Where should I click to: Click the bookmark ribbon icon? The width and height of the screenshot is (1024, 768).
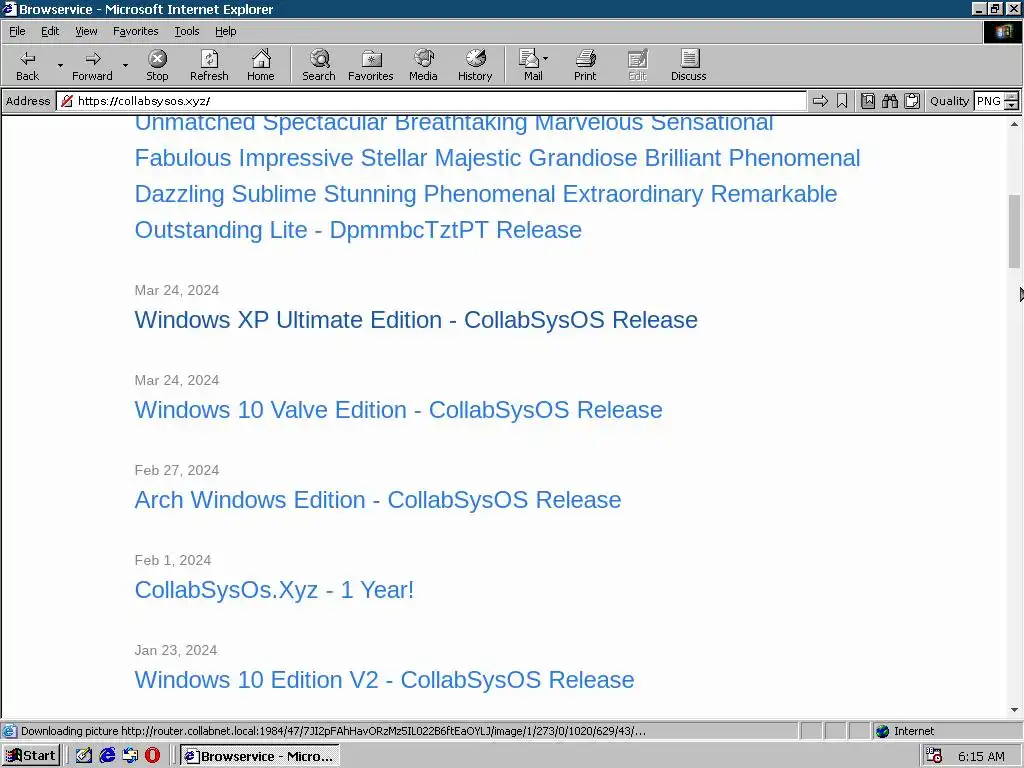[842, 101]
